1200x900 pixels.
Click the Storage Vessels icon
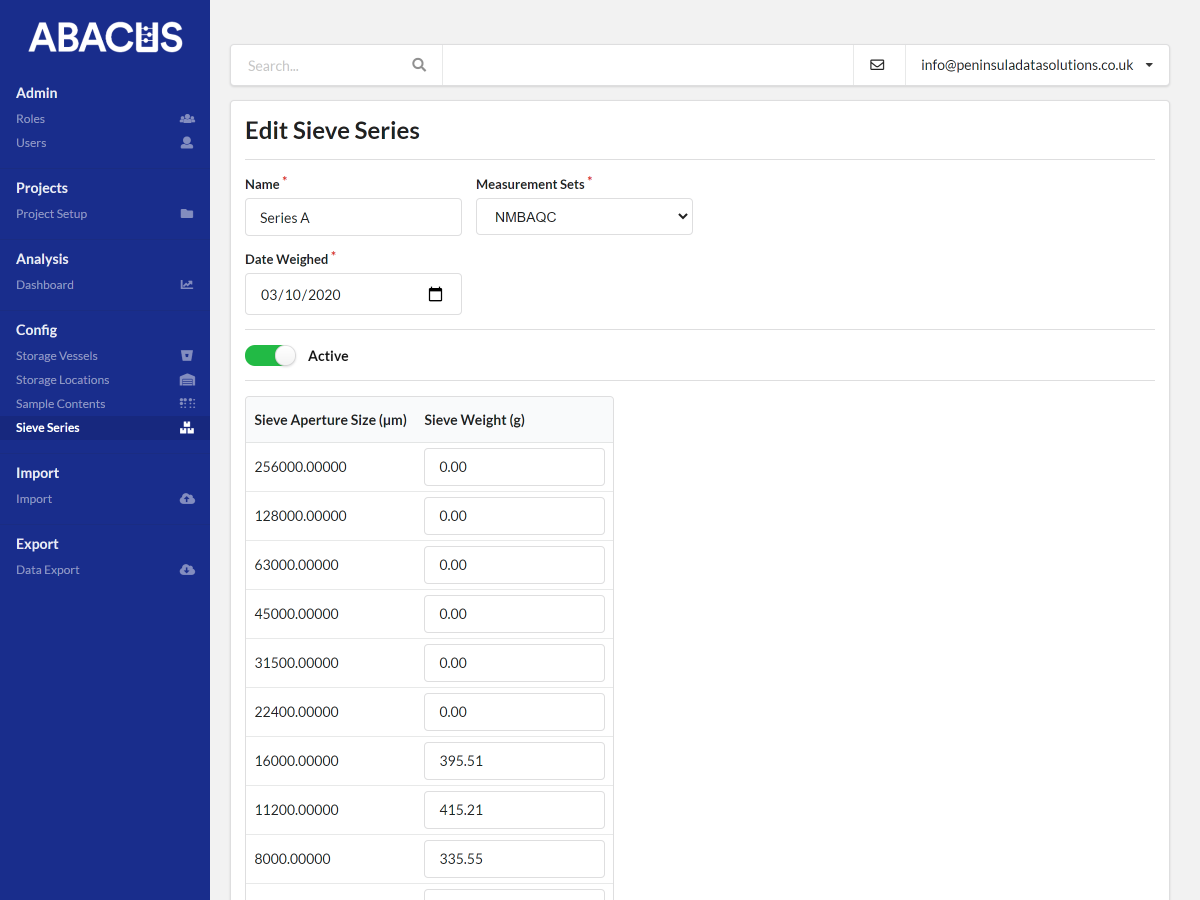coord(187,356)
